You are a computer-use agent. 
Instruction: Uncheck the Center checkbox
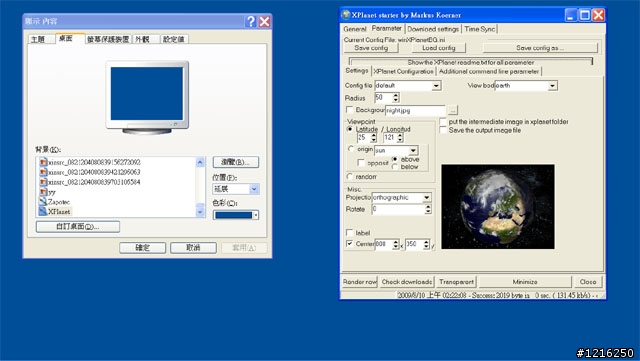349,243
